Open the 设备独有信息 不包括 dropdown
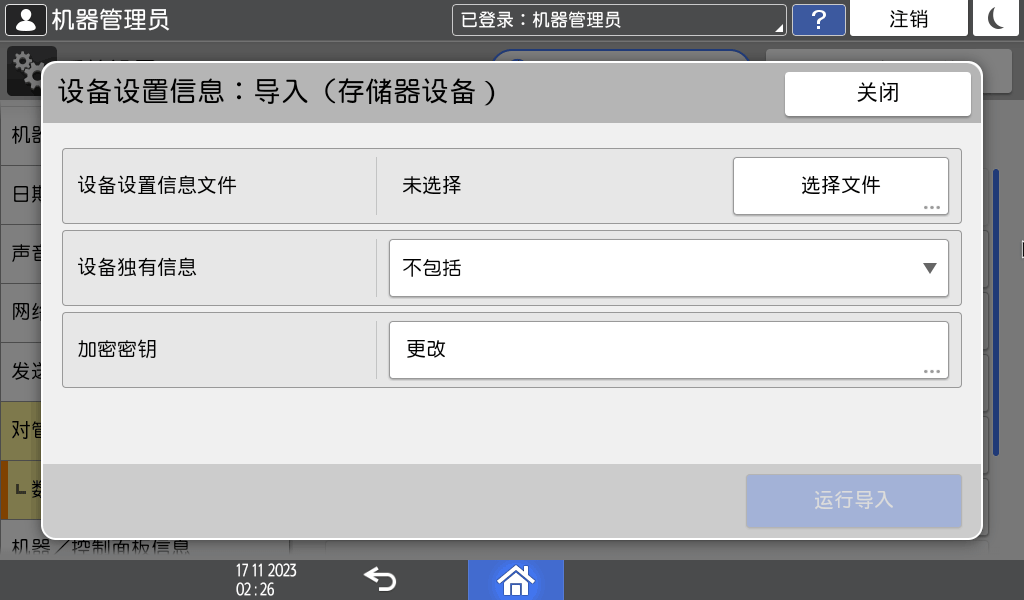 point(668,268)
